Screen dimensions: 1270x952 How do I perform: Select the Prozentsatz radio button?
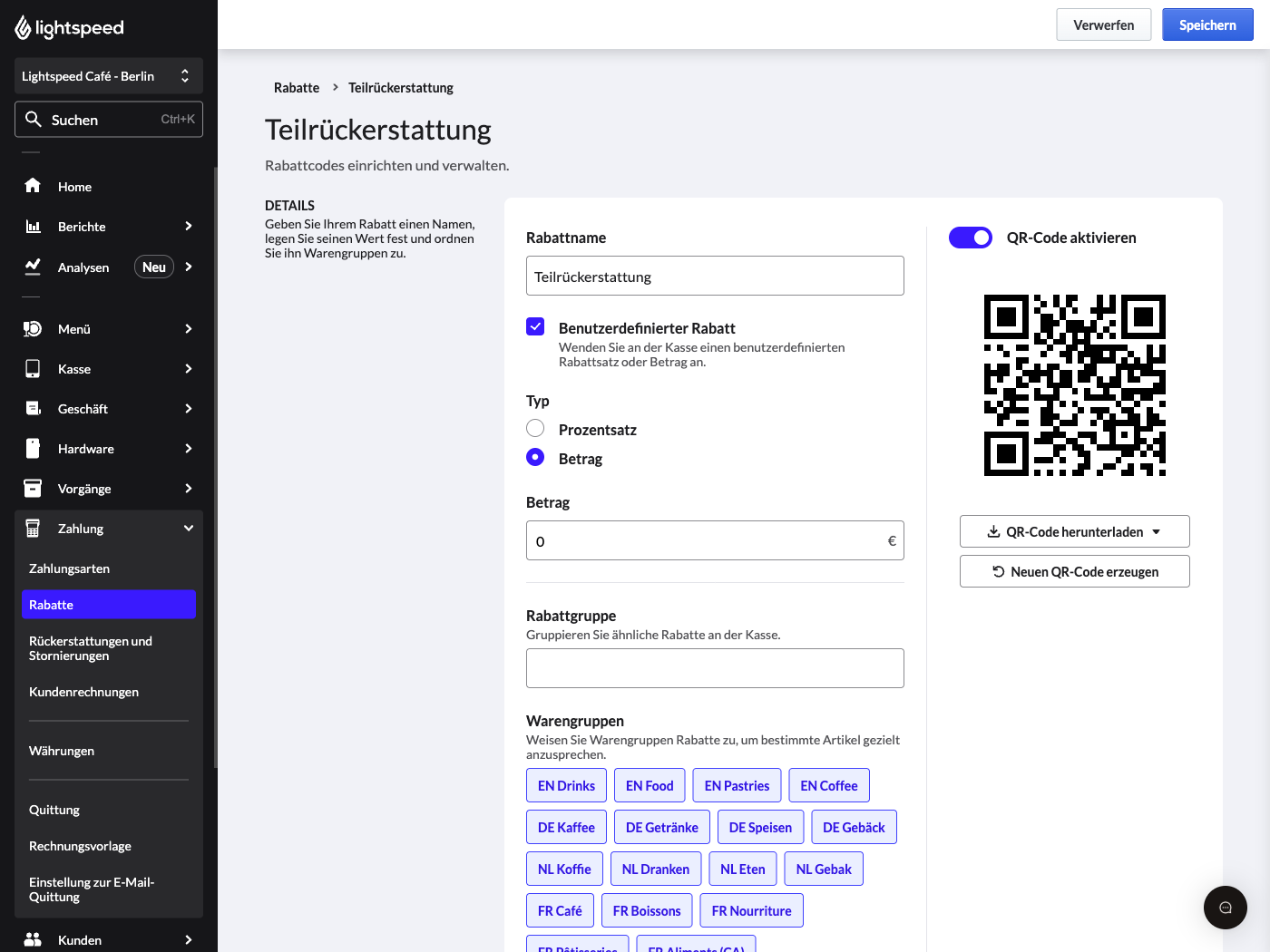tap(535, 428)
